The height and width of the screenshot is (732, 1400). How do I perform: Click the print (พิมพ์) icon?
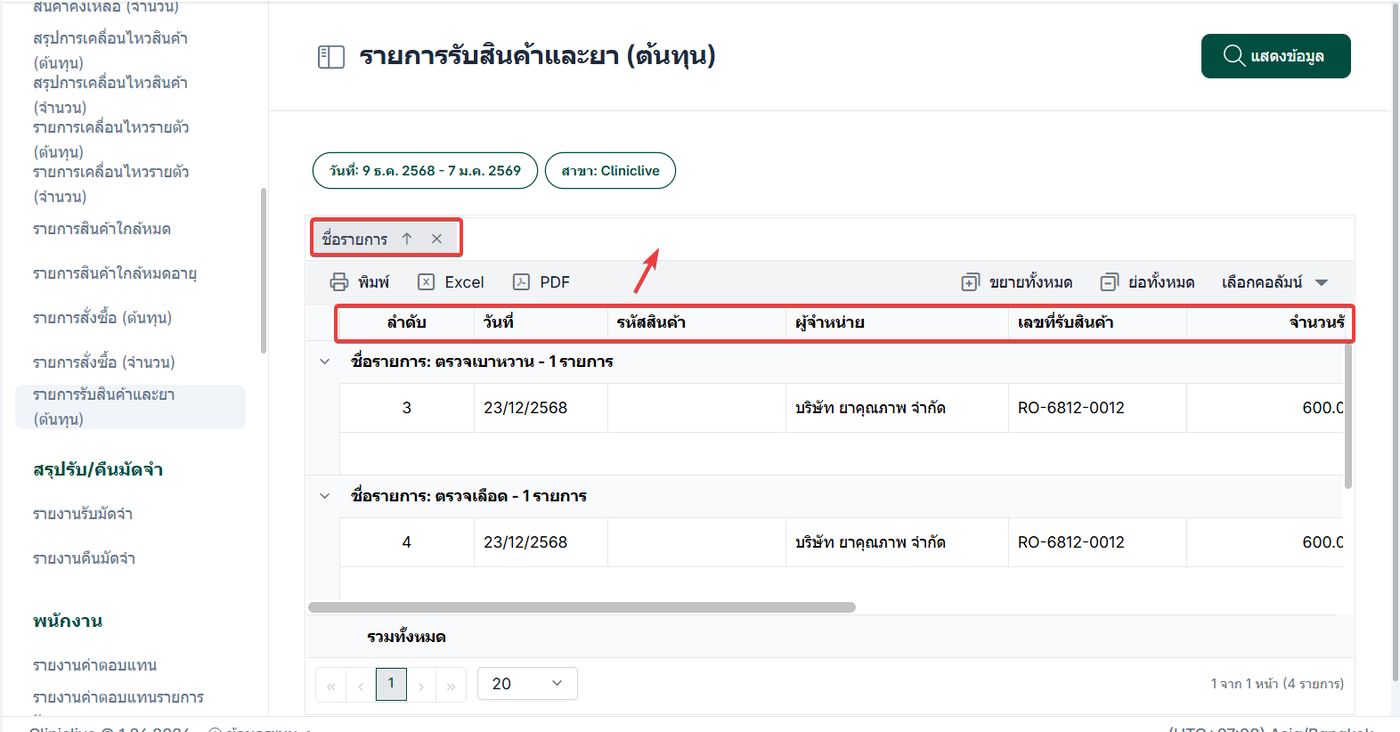click(340, 282)
